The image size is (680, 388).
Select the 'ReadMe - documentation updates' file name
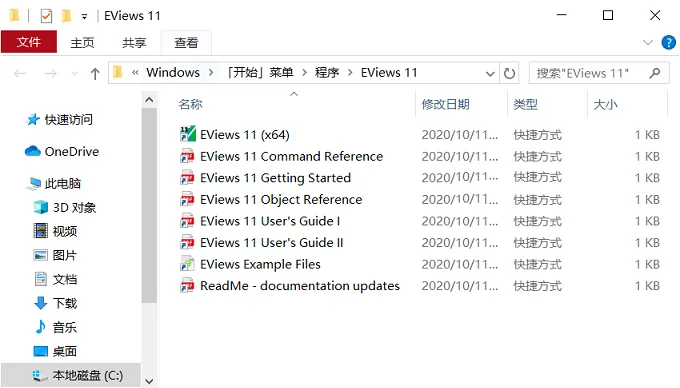click(300, 286)
